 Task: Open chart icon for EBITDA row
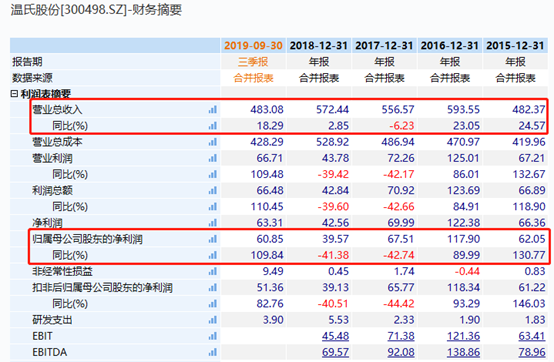coord(213,352)
